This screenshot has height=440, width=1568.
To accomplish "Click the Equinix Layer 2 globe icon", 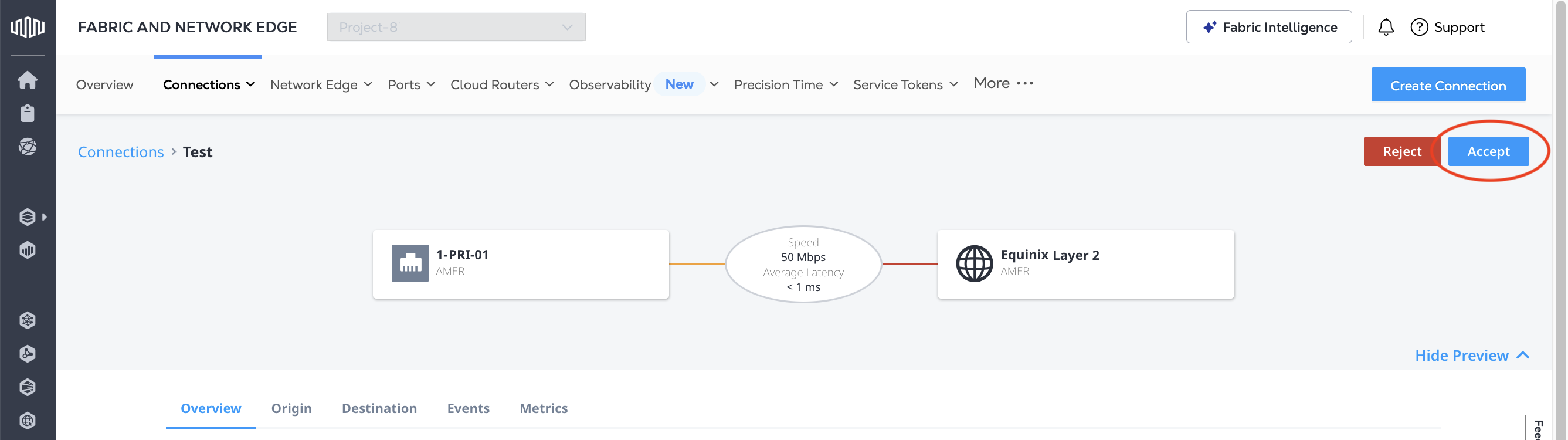I will point(974,263).
